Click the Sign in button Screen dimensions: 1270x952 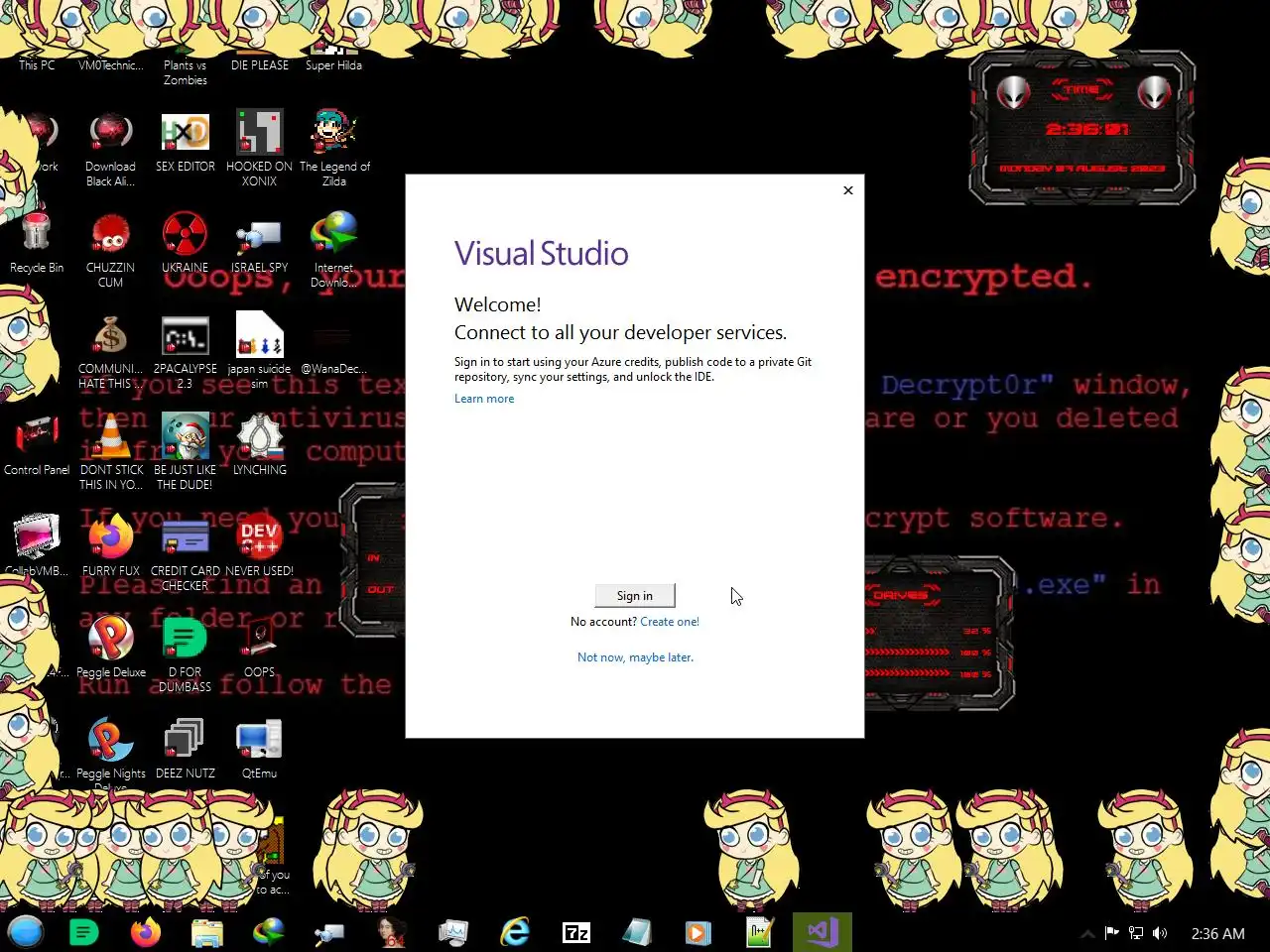coord(635,595)
